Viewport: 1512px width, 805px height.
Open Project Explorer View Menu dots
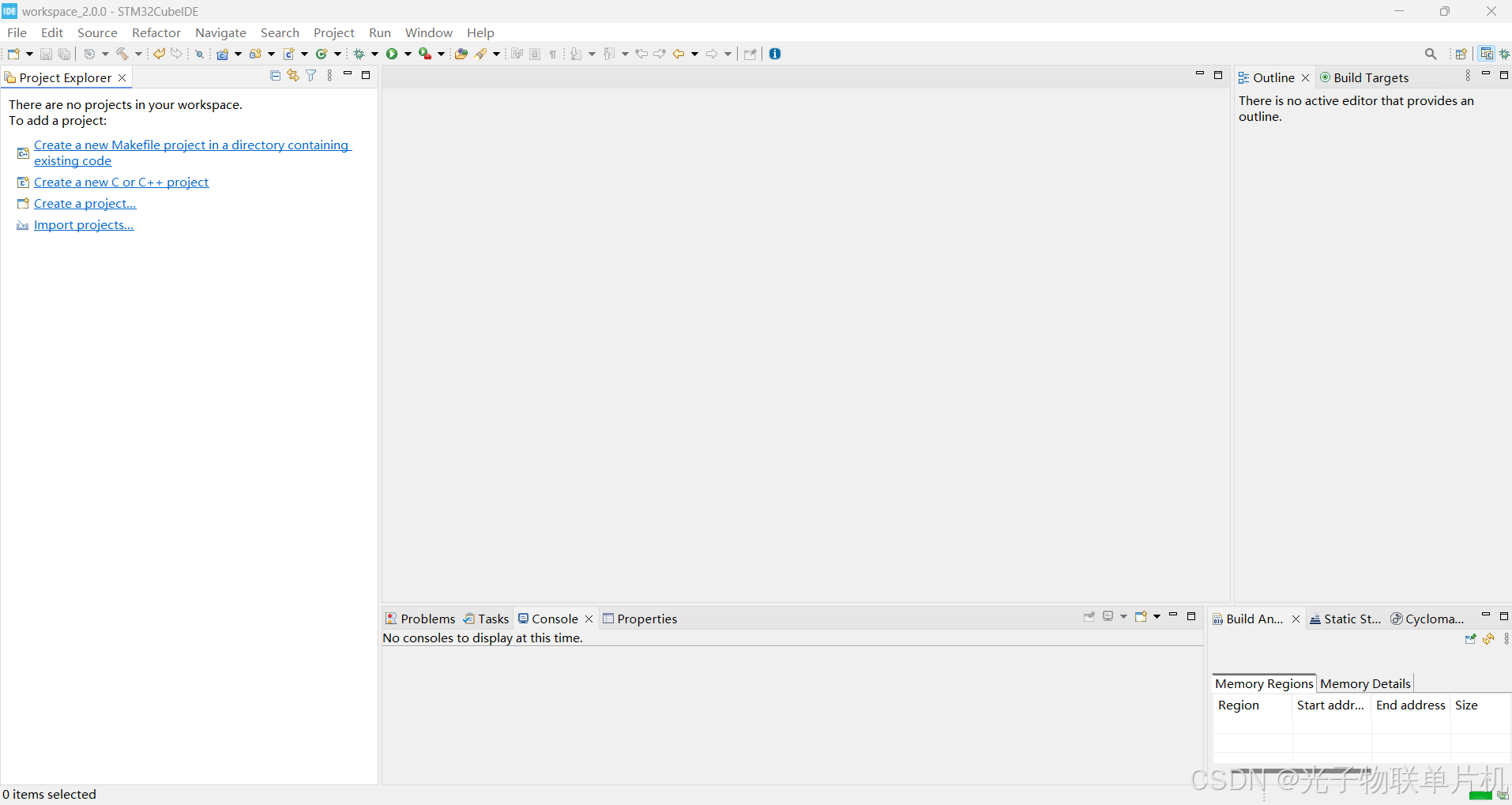(329, 76)
